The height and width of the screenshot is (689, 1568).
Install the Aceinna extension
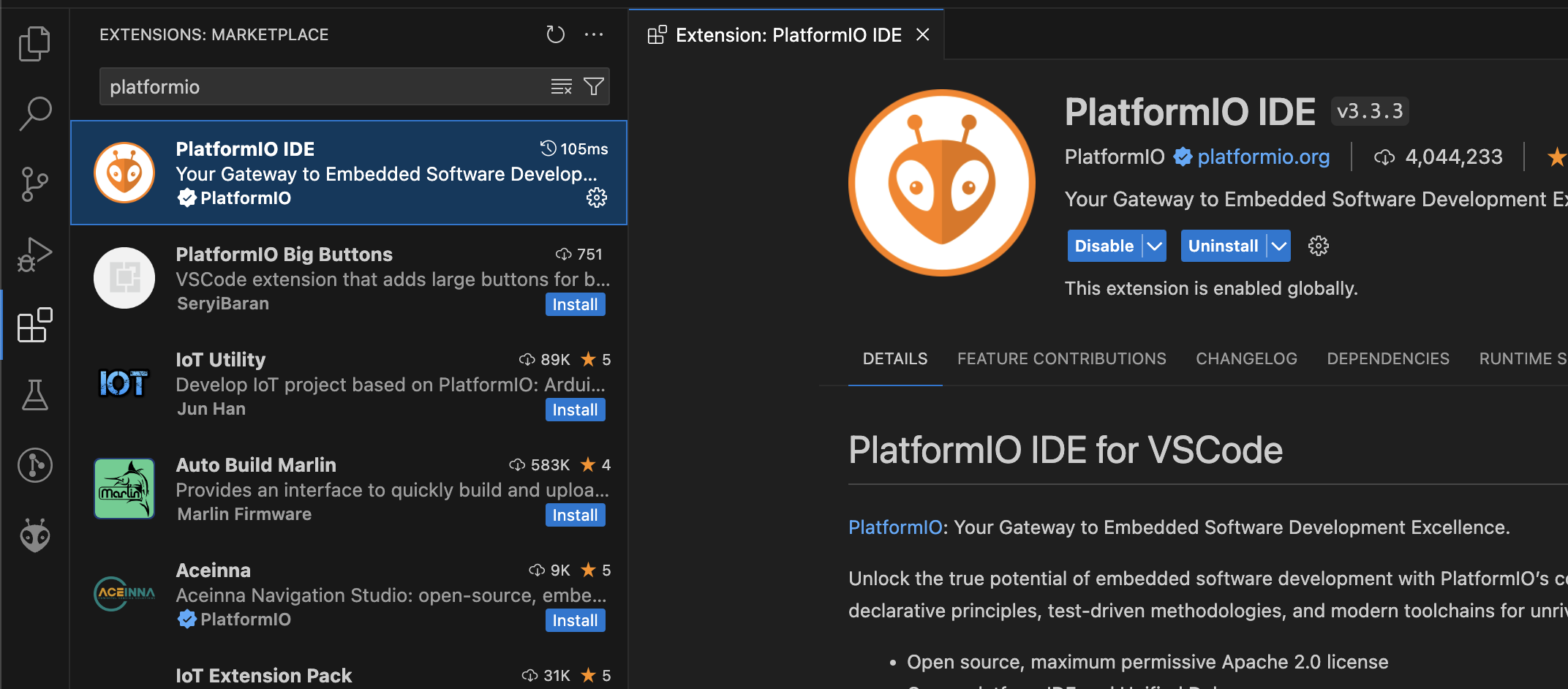tap(575, 620)
